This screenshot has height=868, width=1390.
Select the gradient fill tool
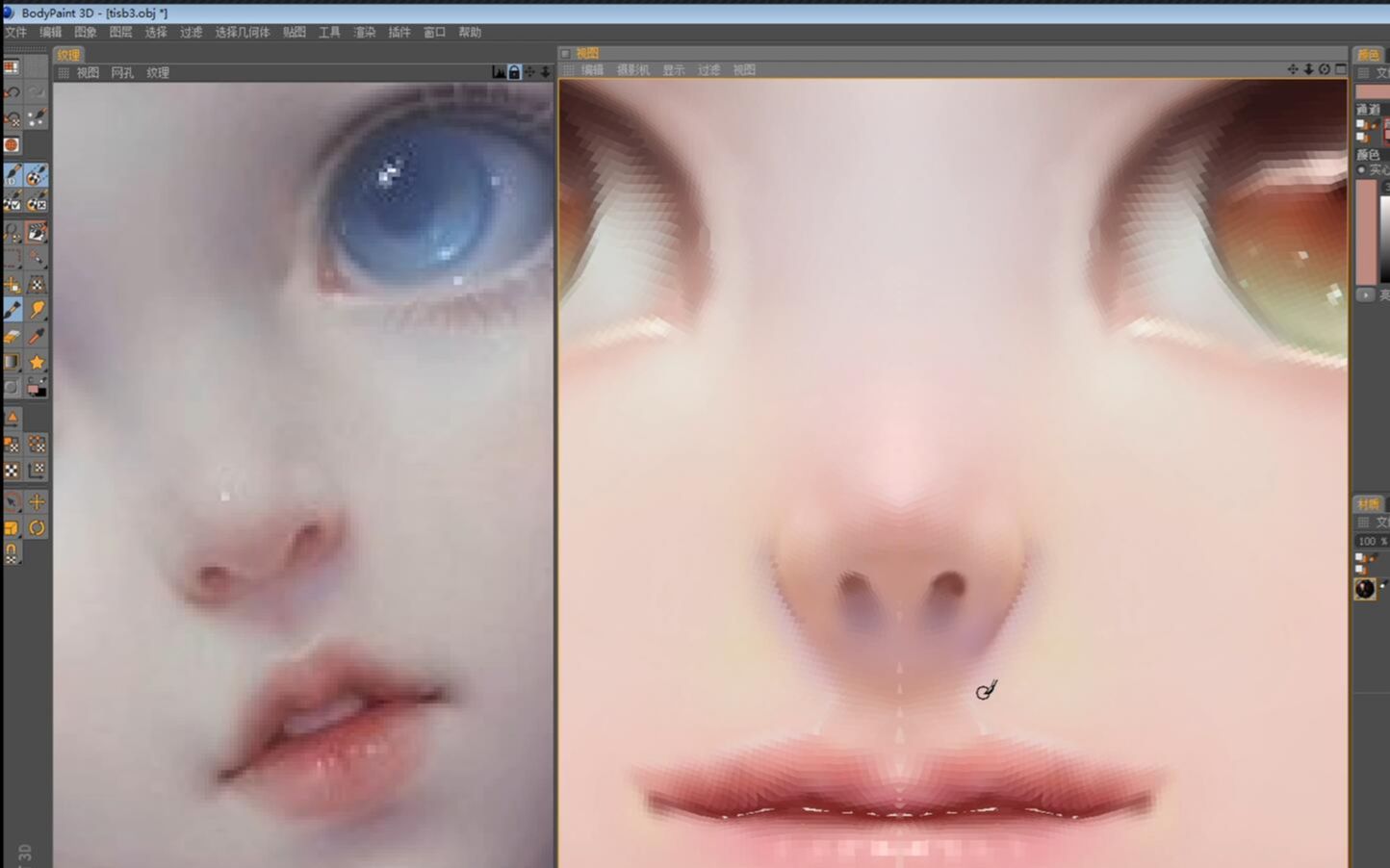[x=12, y=362]
